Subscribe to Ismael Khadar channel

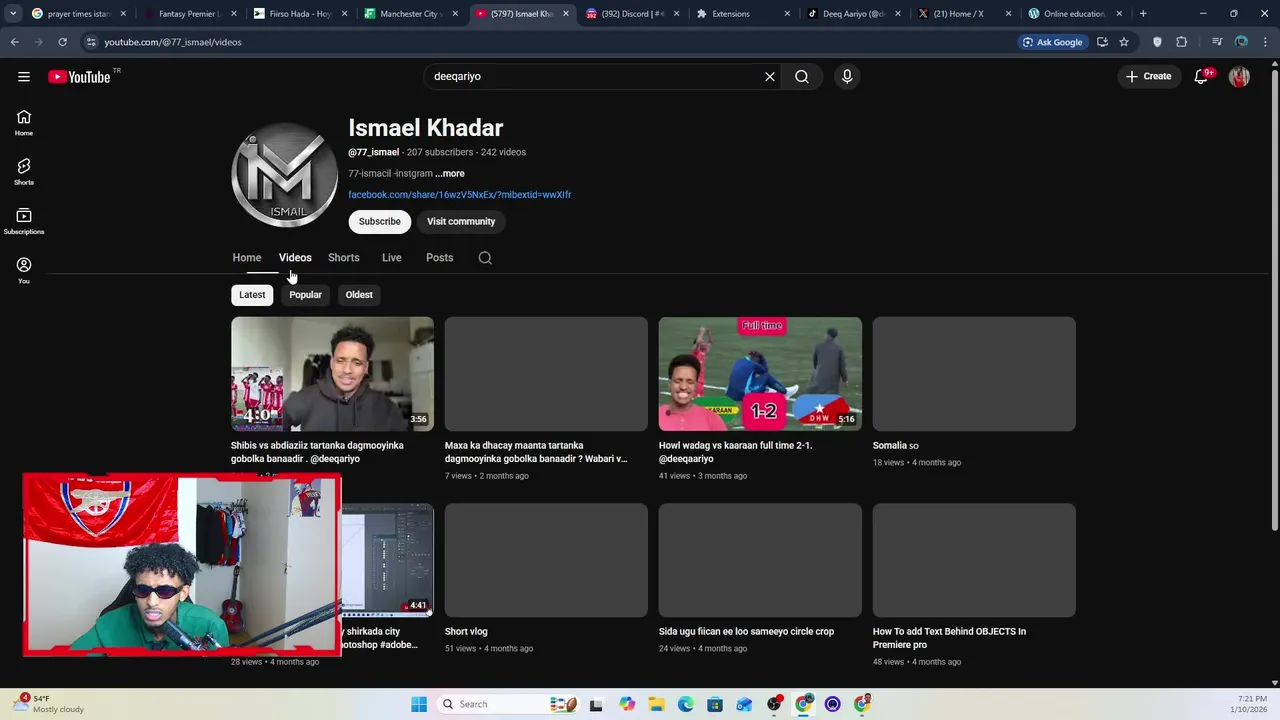point(380,222)
